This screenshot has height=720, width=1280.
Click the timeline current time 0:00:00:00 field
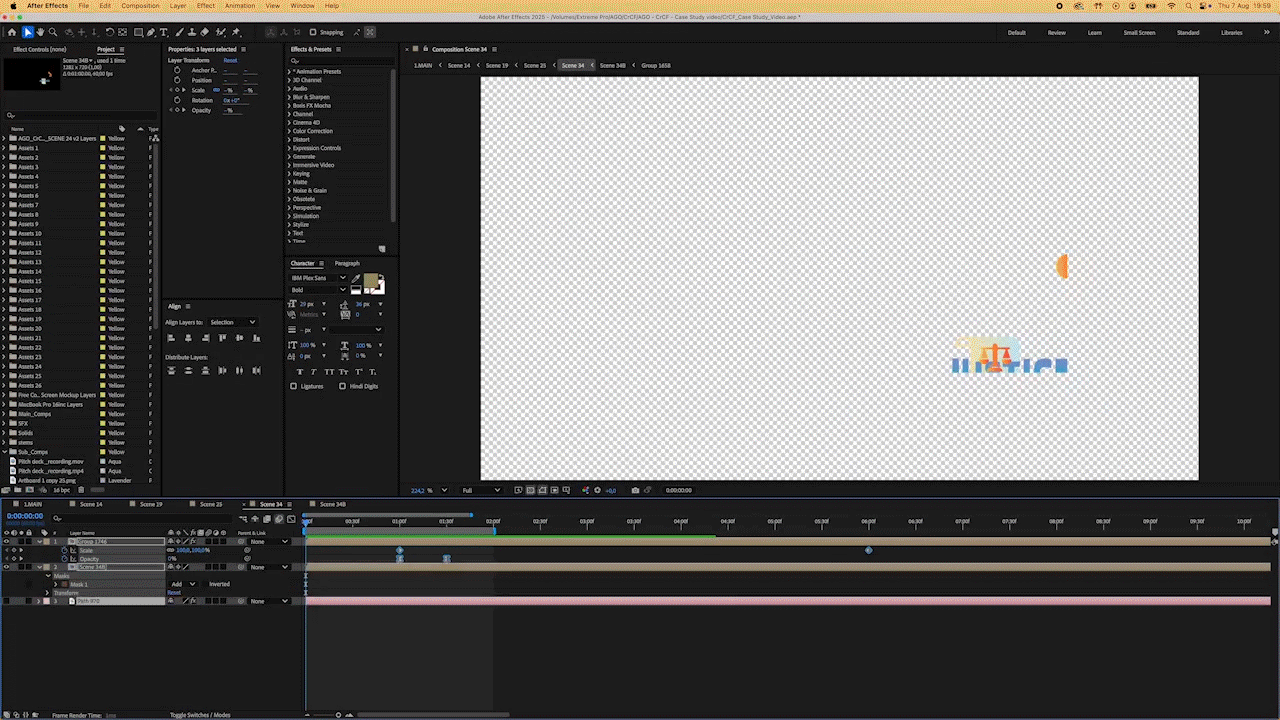(25, 516)
